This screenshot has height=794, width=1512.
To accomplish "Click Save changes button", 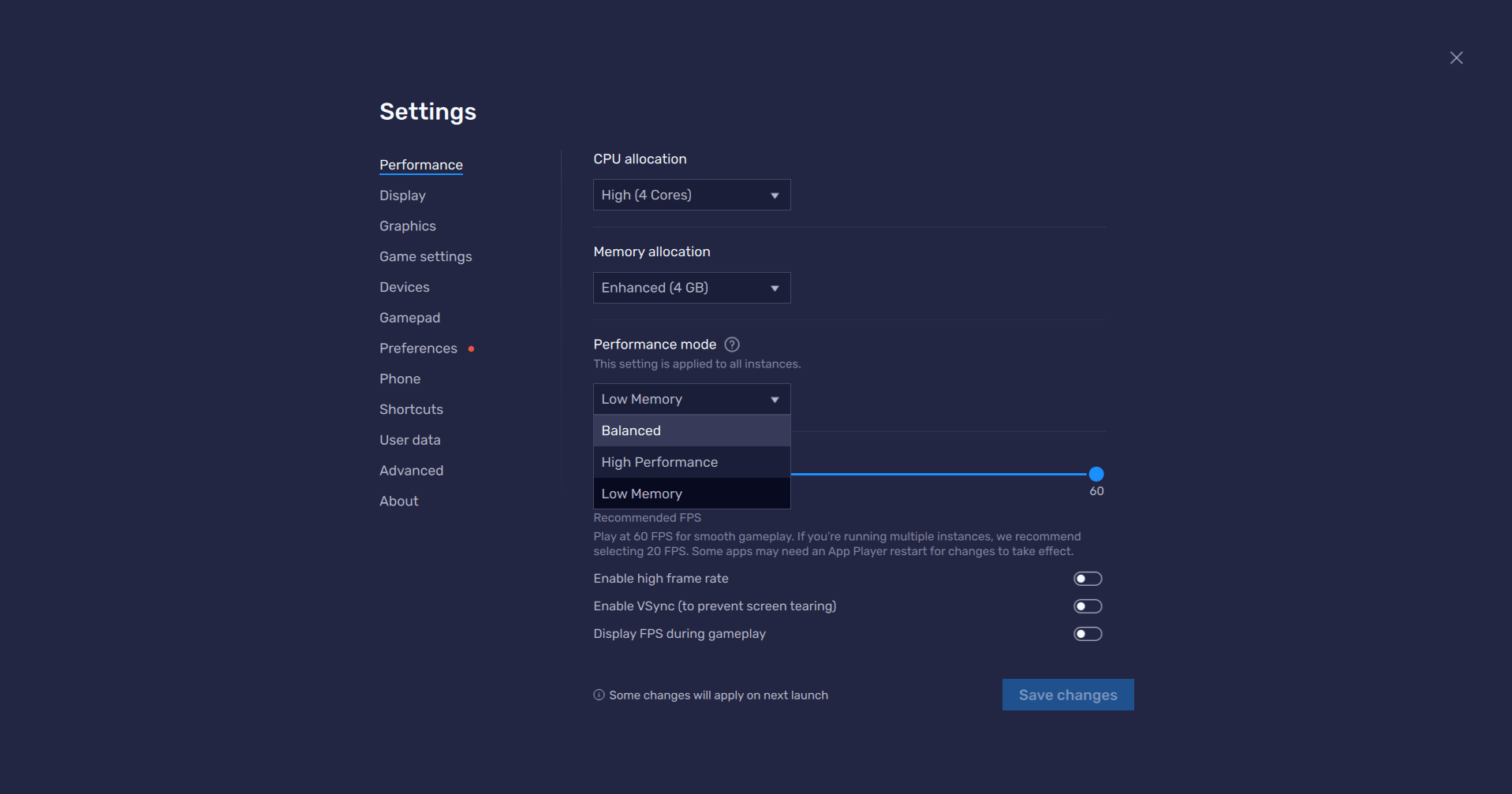I will [x=1068, y=695].
